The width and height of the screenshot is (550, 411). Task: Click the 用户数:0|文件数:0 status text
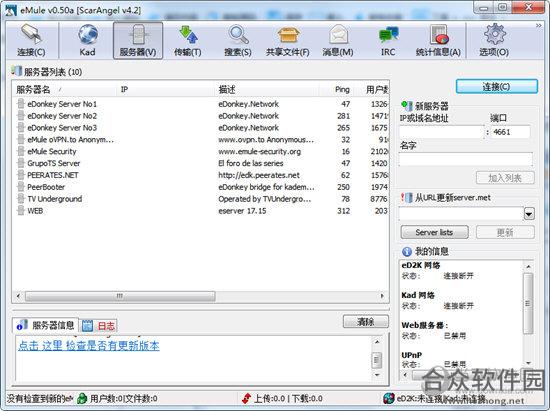[124, 399]
